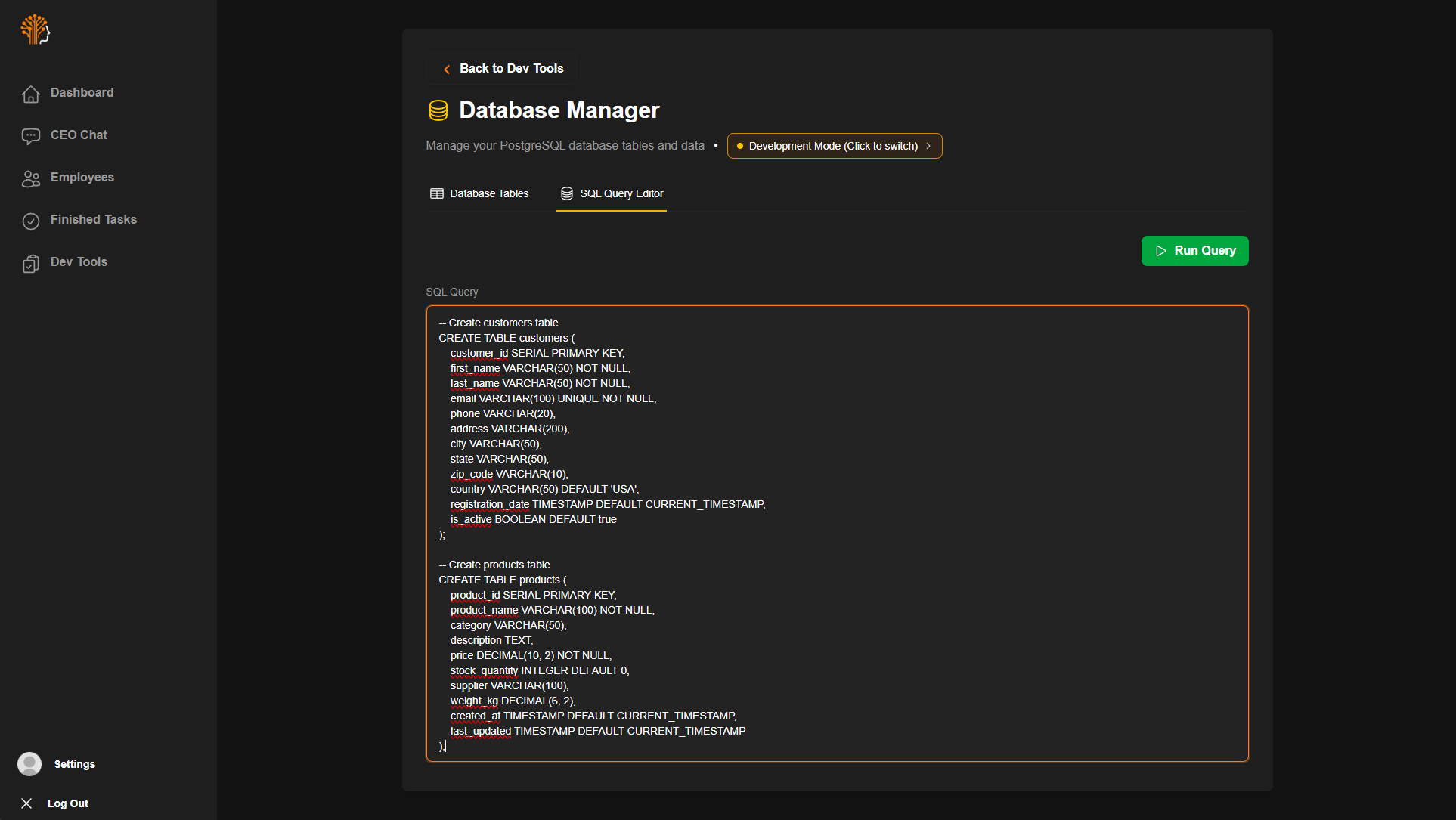
Task: Click the CEO Chat speech bubble icon
Action: (x=31, y=136)
